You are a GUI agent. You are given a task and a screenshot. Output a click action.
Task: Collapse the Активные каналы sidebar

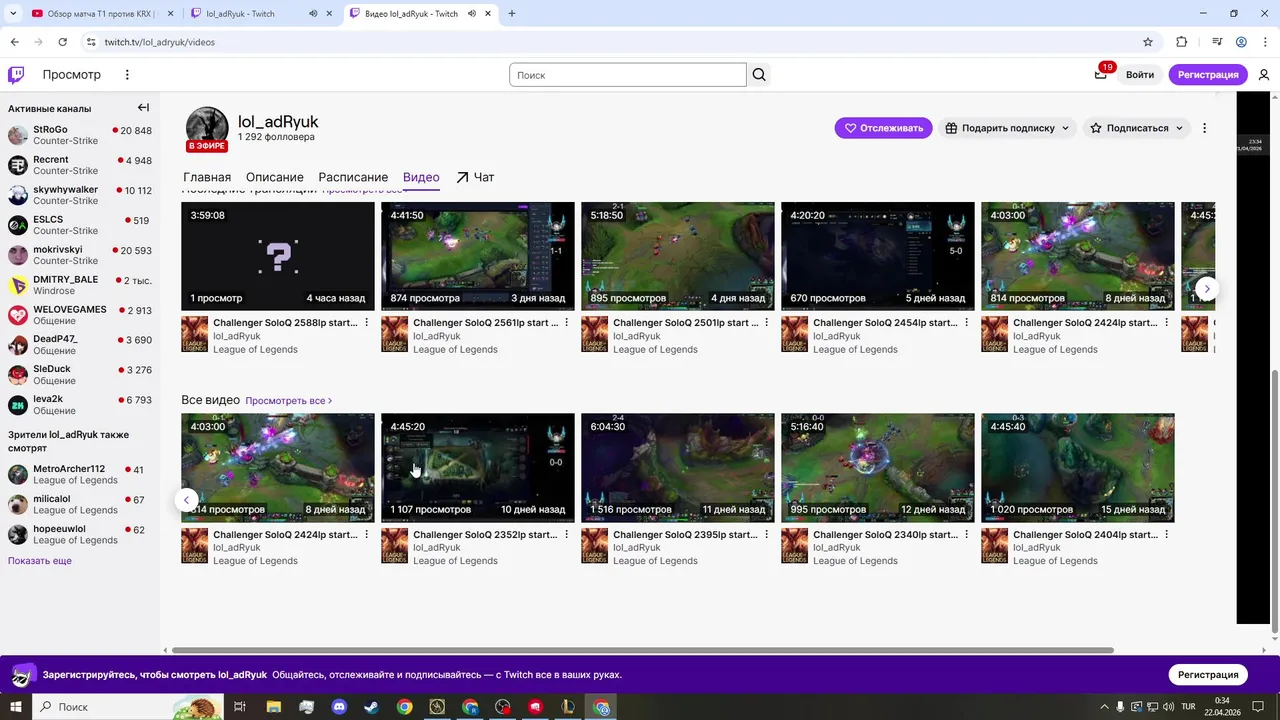(143, 108)
